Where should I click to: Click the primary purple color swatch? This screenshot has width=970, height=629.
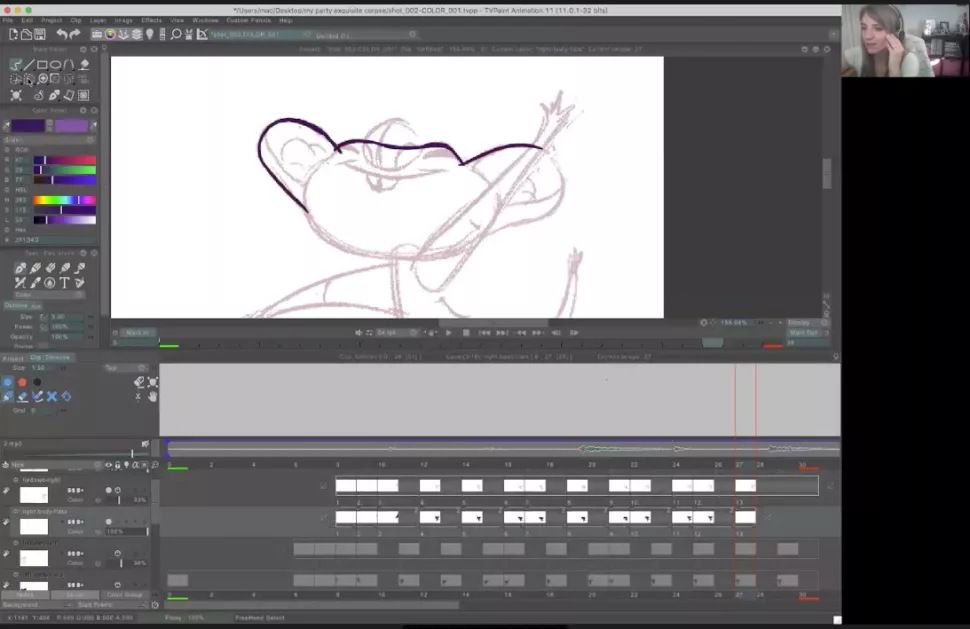click(x=28, y=125)
